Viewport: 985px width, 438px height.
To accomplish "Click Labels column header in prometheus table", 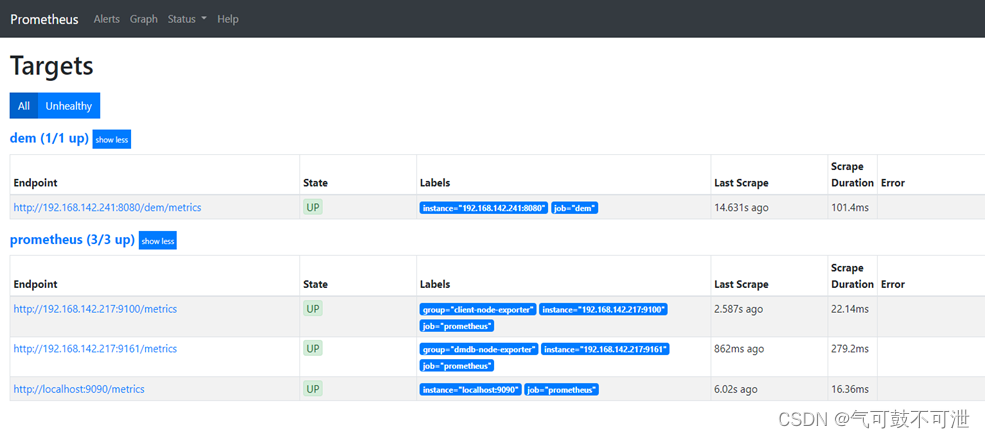I will [435, 284].
